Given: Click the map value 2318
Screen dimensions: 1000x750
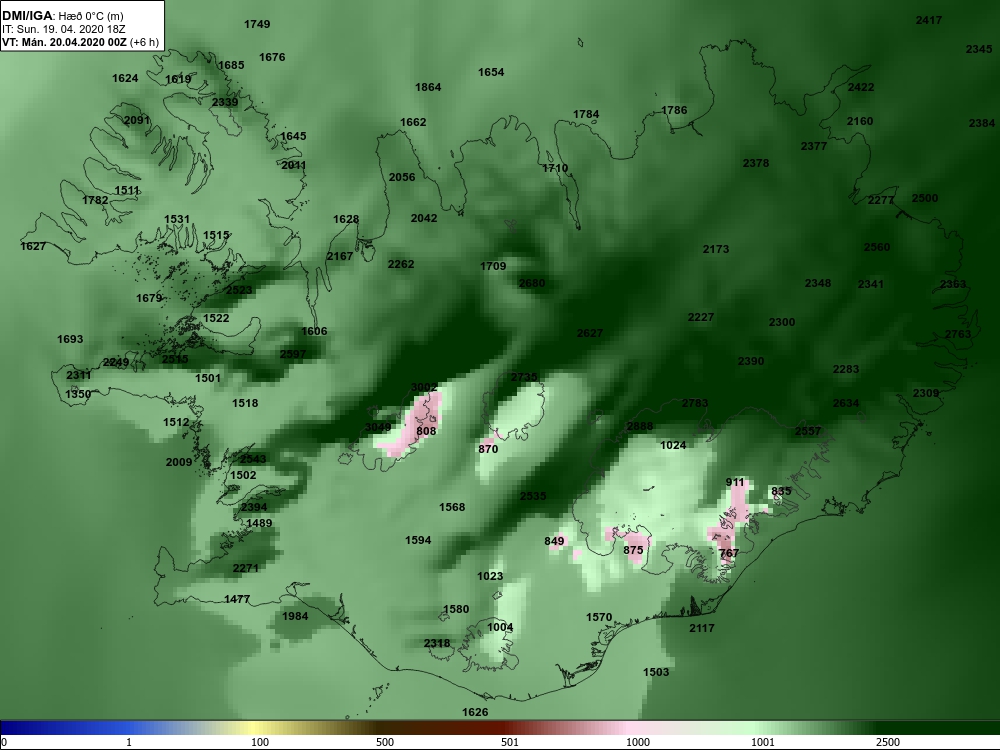Looking at the screenshot, I should pyautogui.click(x=437, y=643).
